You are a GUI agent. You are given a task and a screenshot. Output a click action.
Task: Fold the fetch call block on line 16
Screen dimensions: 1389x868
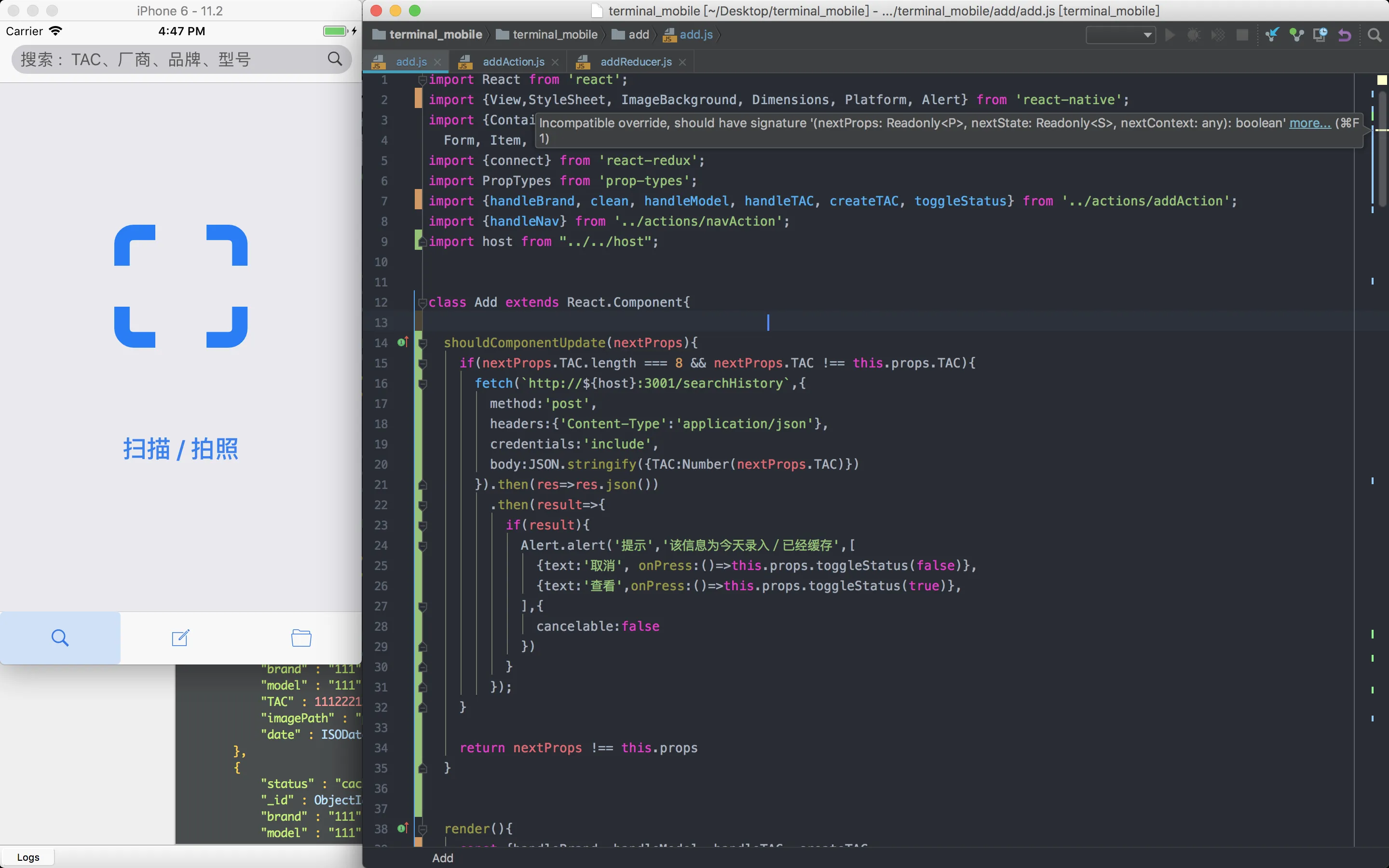coord(422,383)
